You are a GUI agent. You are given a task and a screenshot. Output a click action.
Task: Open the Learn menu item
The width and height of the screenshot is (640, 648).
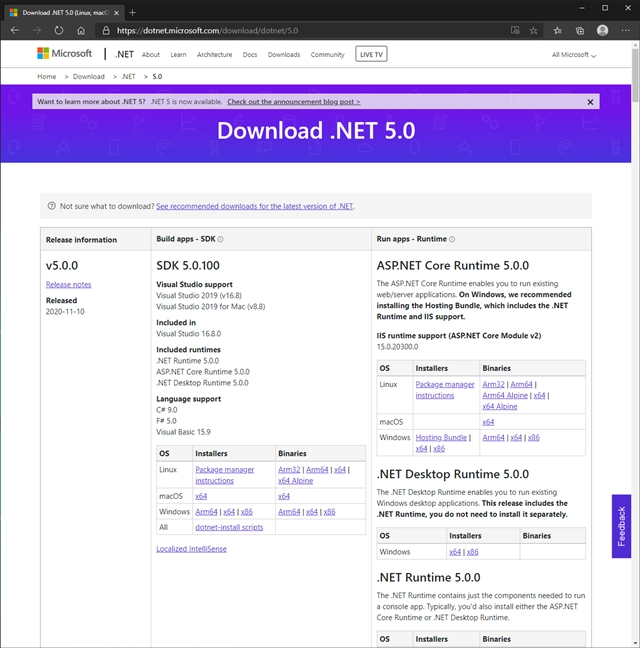[x=178, y=55]
